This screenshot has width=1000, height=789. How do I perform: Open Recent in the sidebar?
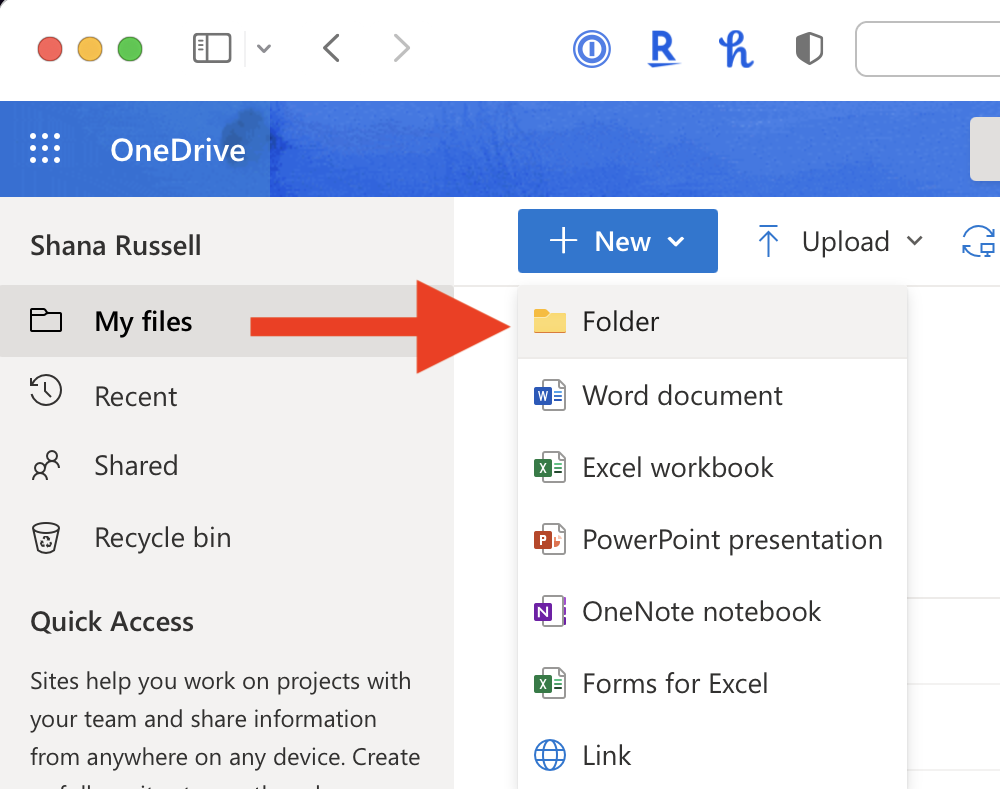coord(226,396)
